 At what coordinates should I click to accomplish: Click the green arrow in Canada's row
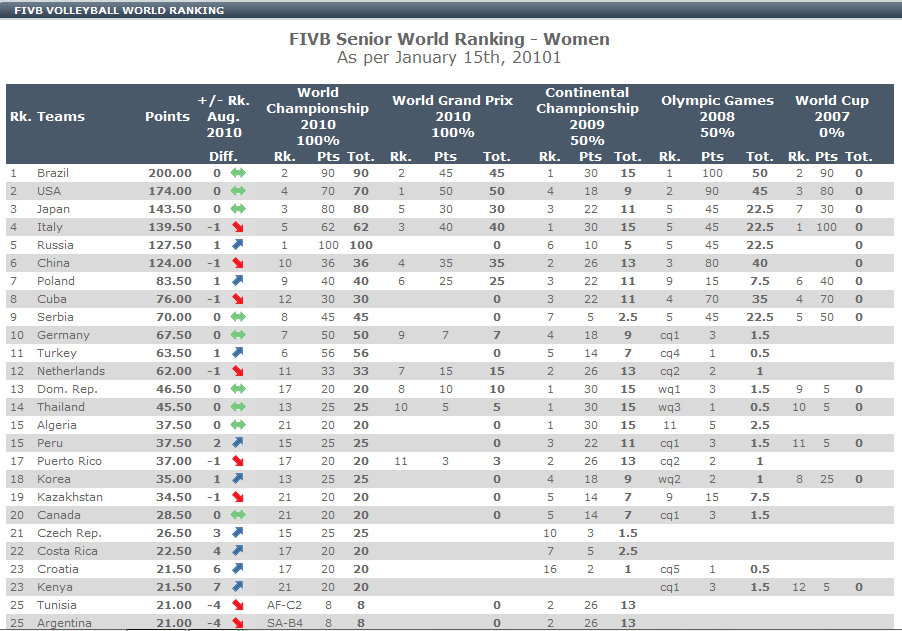pyautogui.click(x=237, y=515)
